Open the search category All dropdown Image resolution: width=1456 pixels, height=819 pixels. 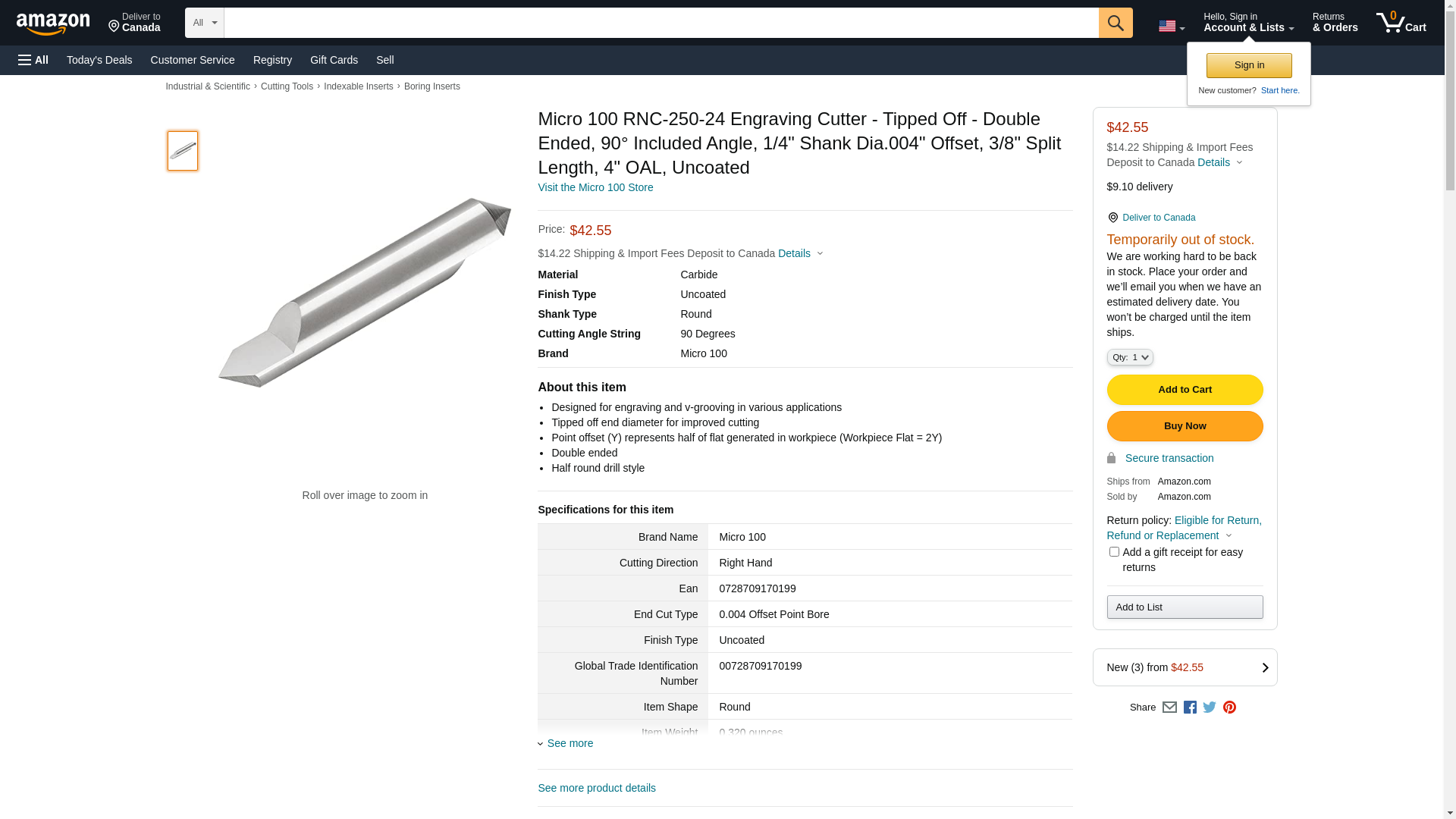tap(204, 23)
